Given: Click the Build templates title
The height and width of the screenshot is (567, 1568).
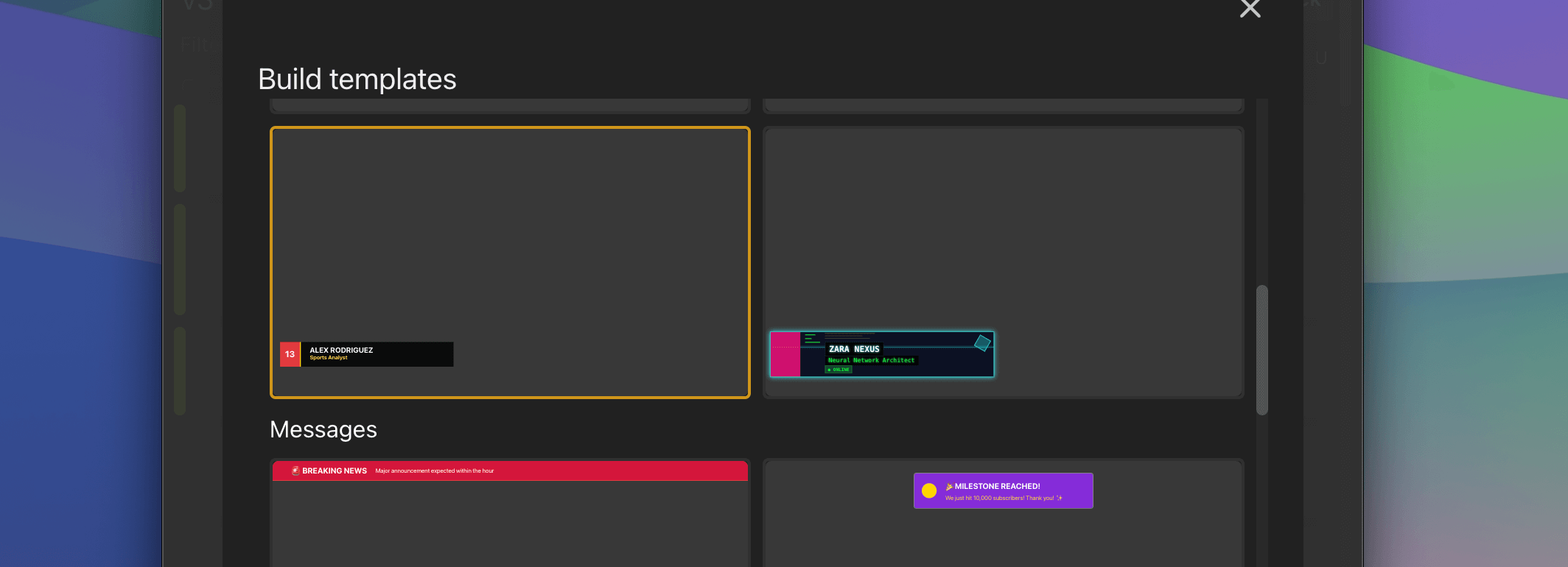Looking at the screenshot, I should click(x=357, y=80).
